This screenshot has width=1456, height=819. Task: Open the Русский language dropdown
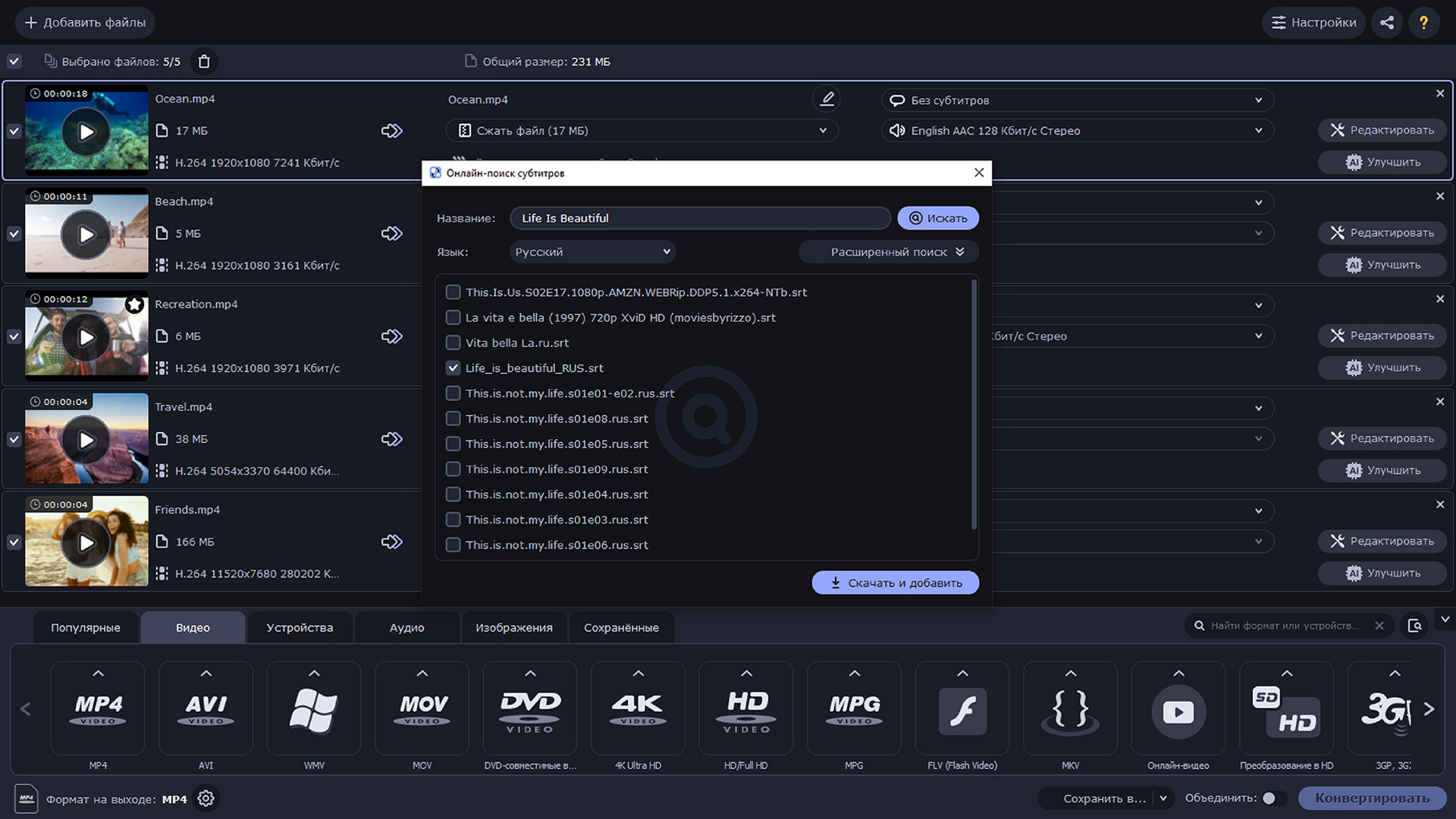click(x=592, y=252)
